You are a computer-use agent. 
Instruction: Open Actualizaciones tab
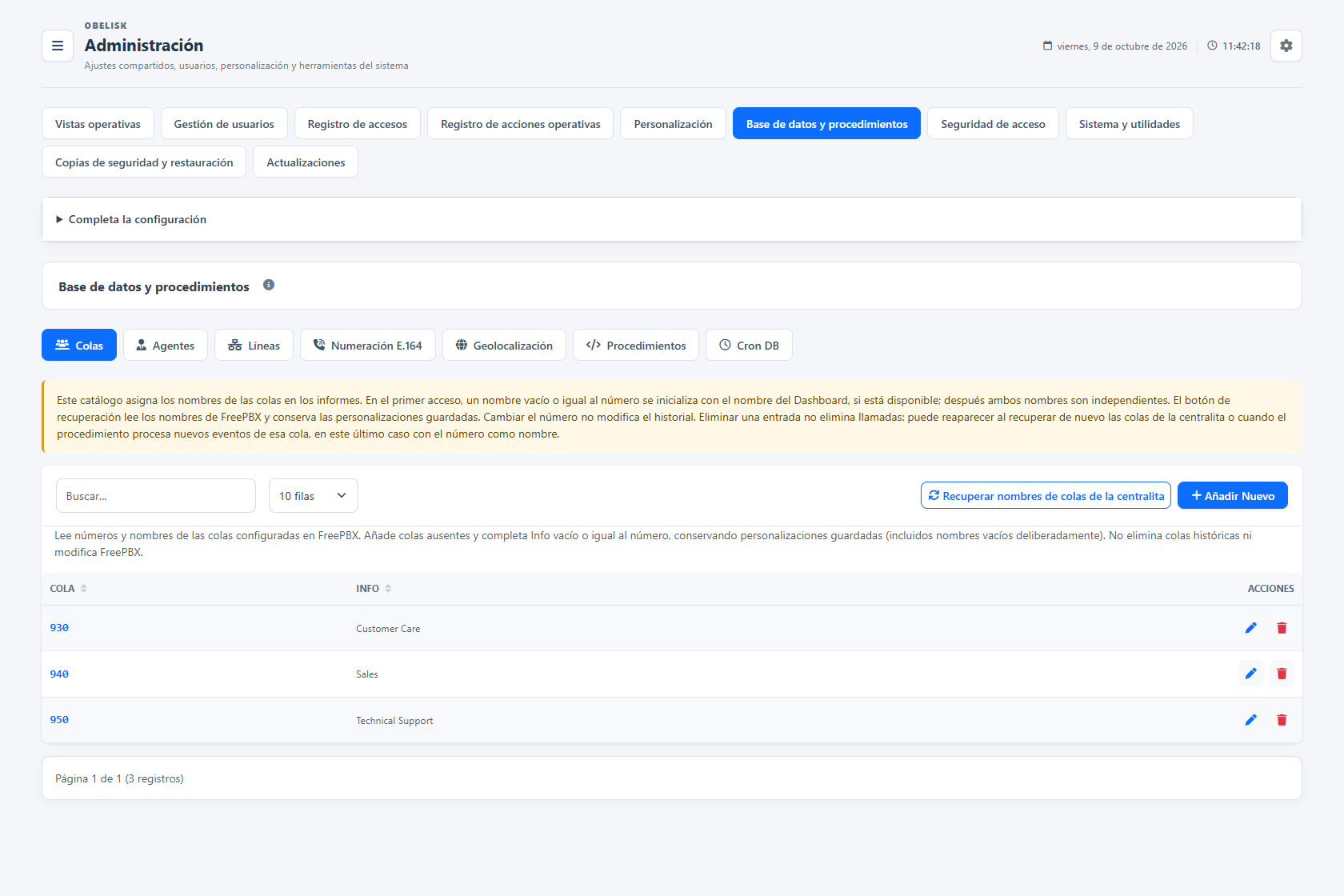pos(306,162)
